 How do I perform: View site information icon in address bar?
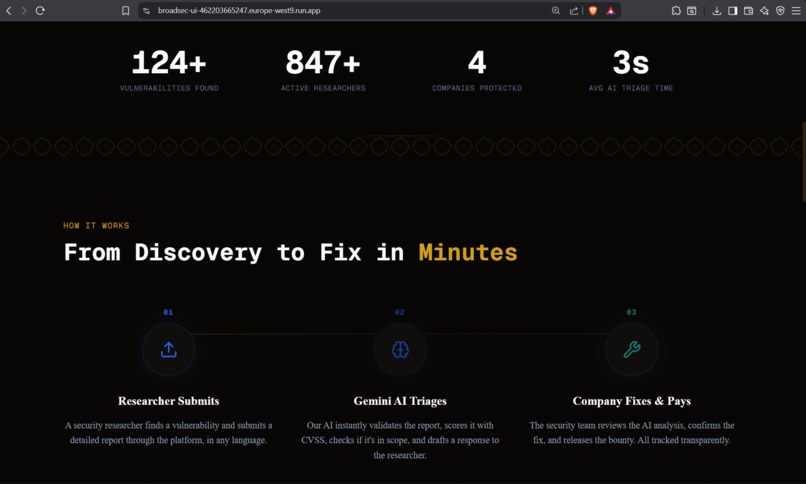coord(146,10)
